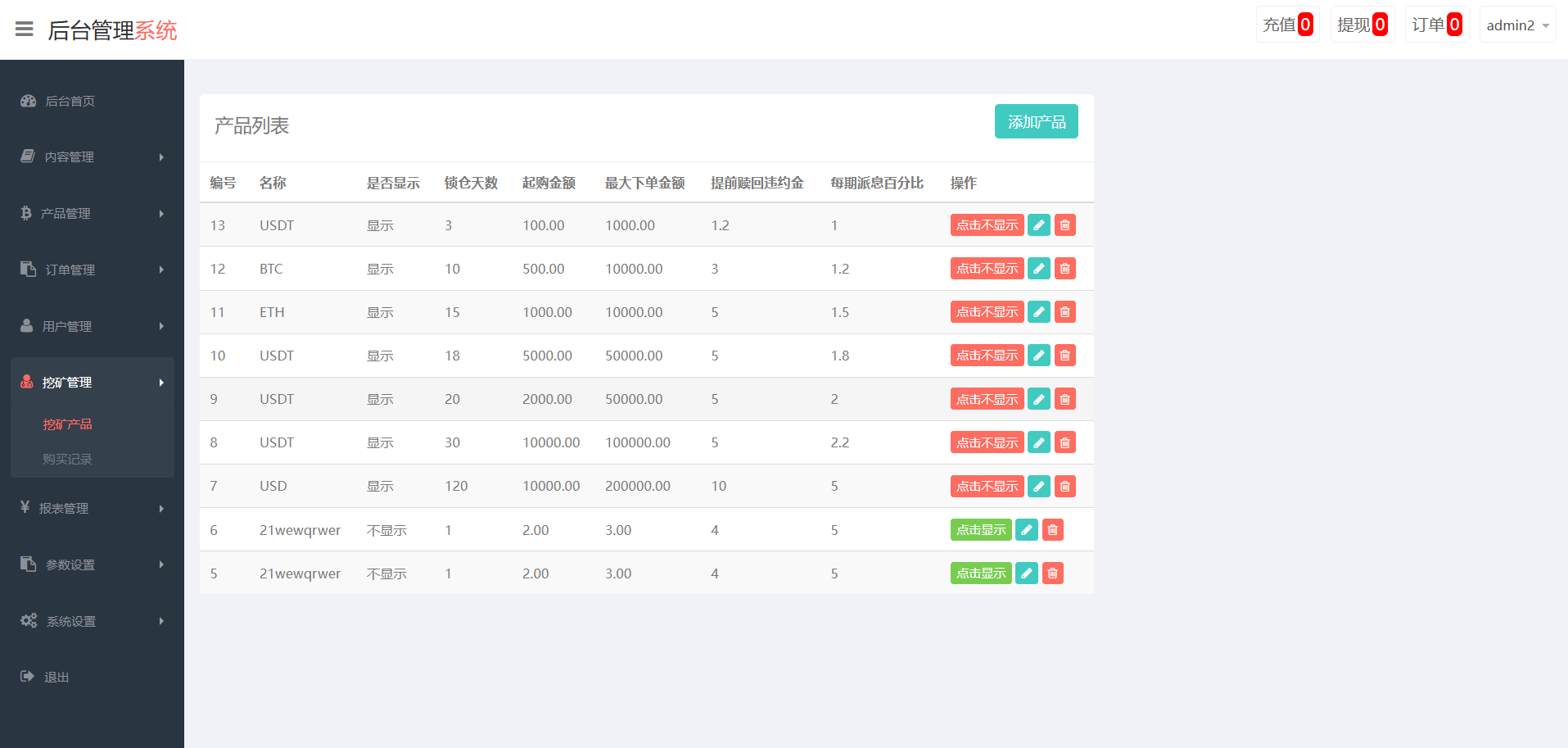1568x748 pixels.
Task: Click the dashboard icon beside 后台首页
Action: [29, 101]
